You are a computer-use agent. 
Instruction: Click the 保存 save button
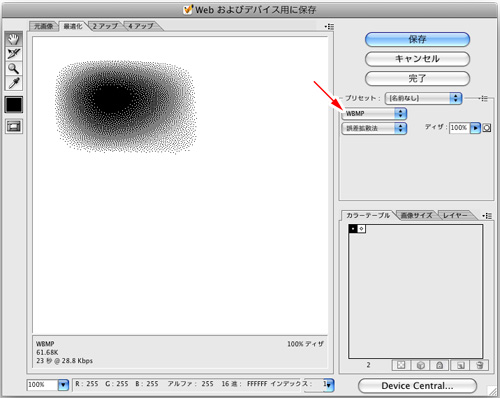417,40
